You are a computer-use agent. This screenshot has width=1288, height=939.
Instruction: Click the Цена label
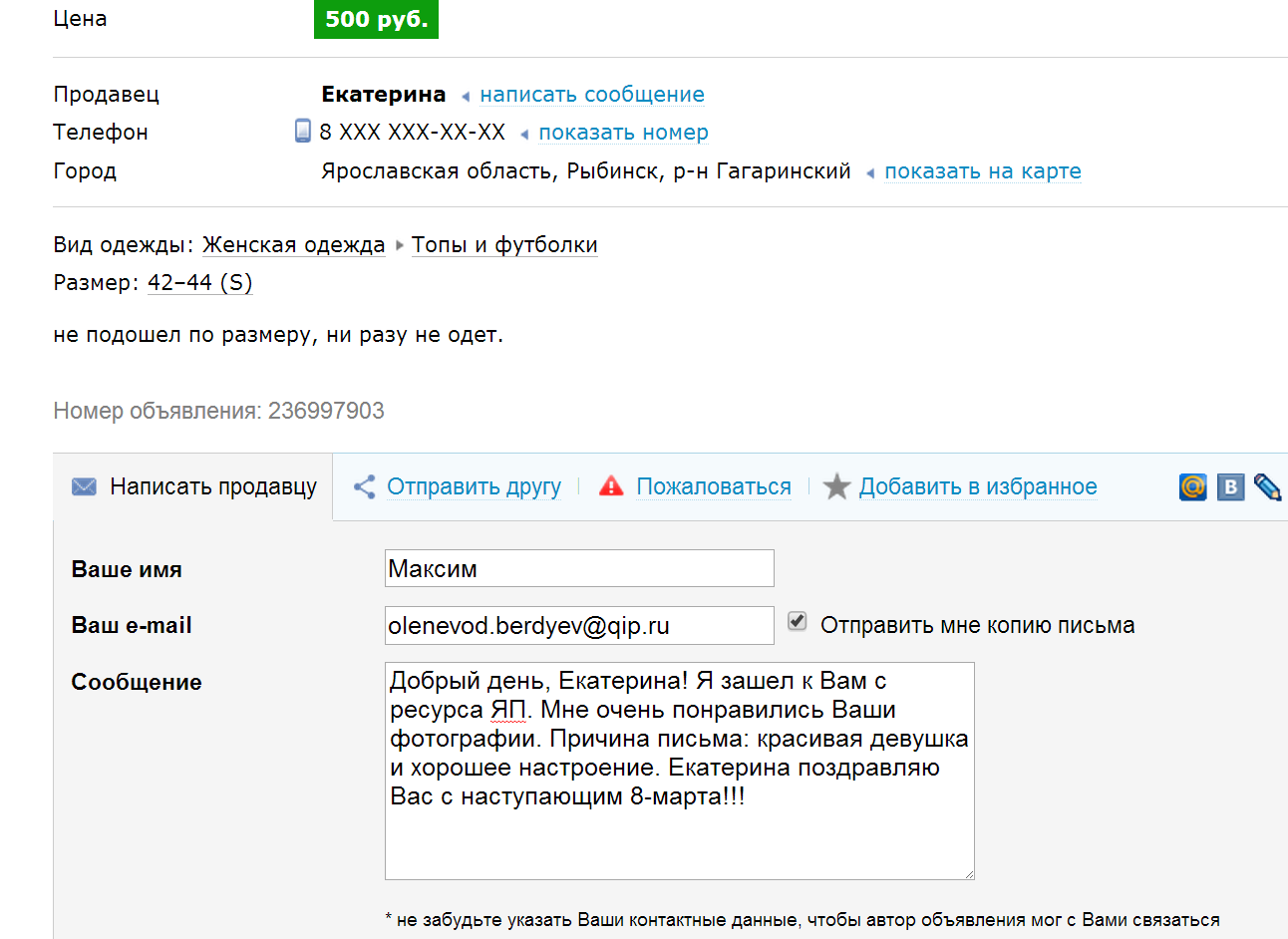80,19
